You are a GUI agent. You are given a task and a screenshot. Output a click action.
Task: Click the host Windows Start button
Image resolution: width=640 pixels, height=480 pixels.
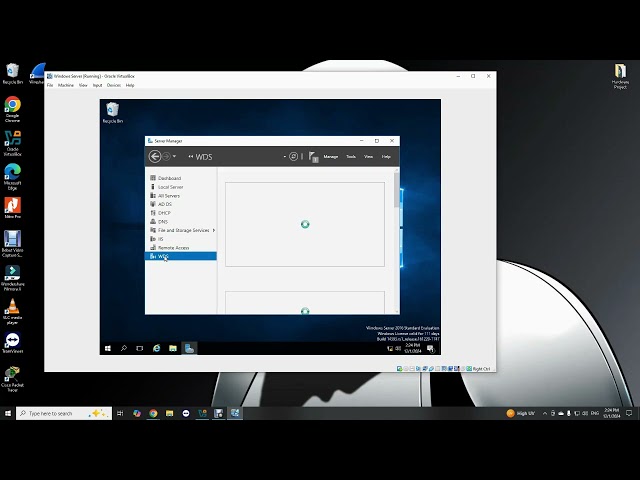[x=8, y=413]
